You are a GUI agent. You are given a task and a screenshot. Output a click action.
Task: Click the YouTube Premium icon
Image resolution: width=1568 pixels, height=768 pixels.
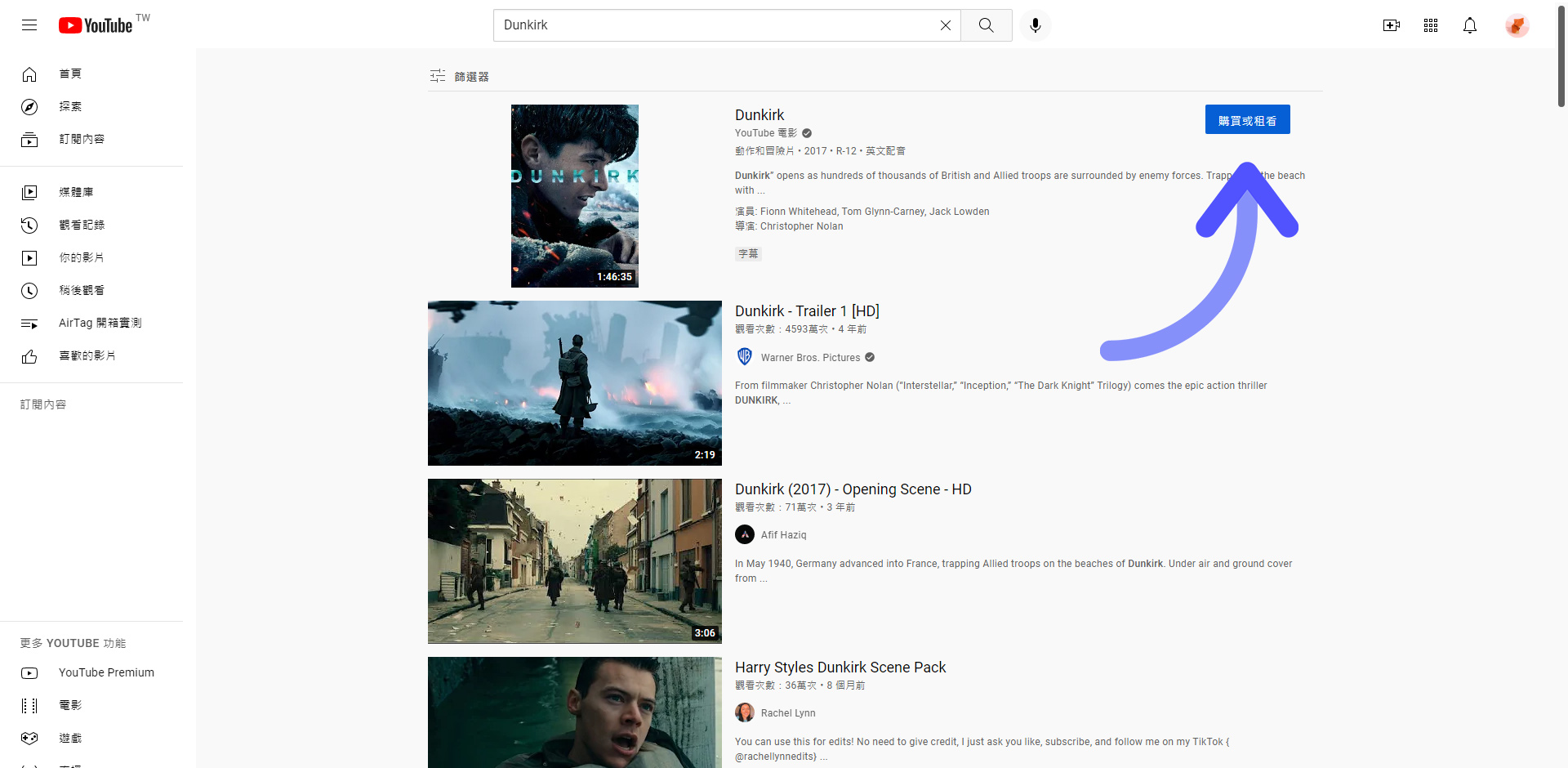[x=29, y=673]
